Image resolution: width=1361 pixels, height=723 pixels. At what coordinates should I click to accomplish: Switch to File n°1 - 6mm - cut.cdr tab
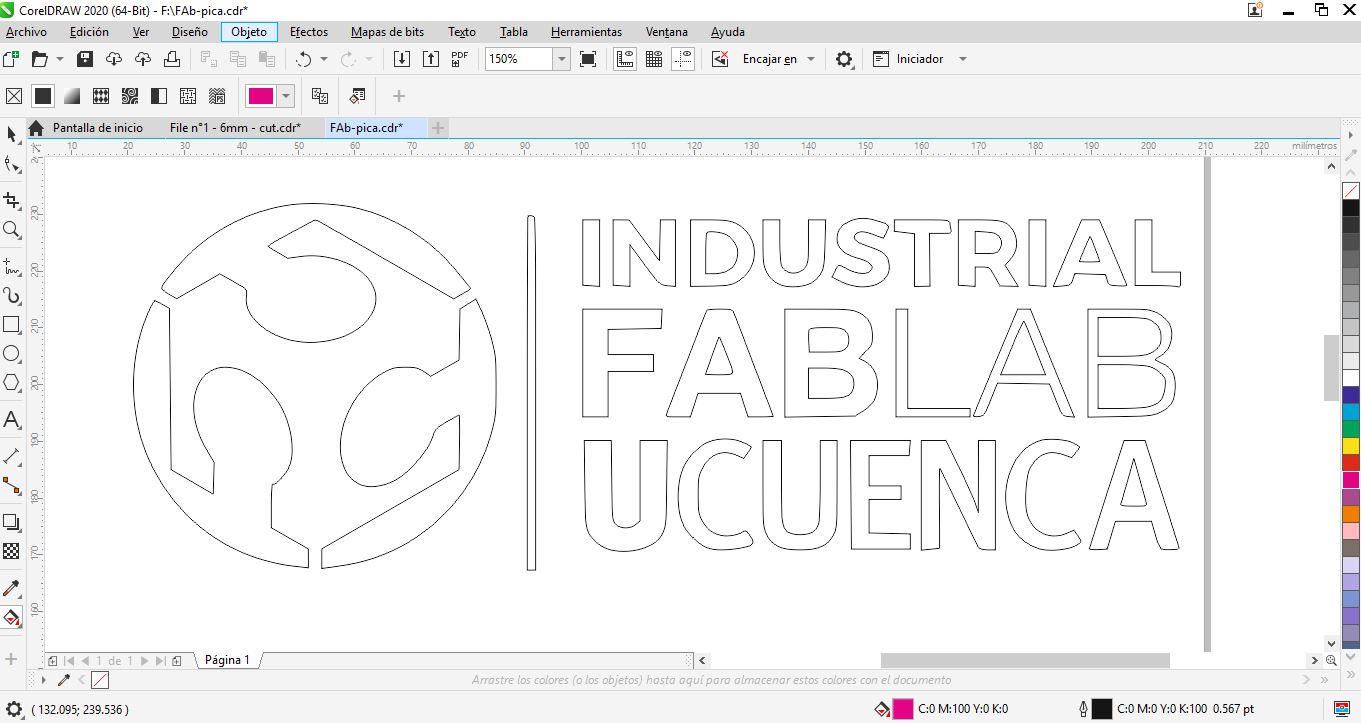(x=235, y=128)
